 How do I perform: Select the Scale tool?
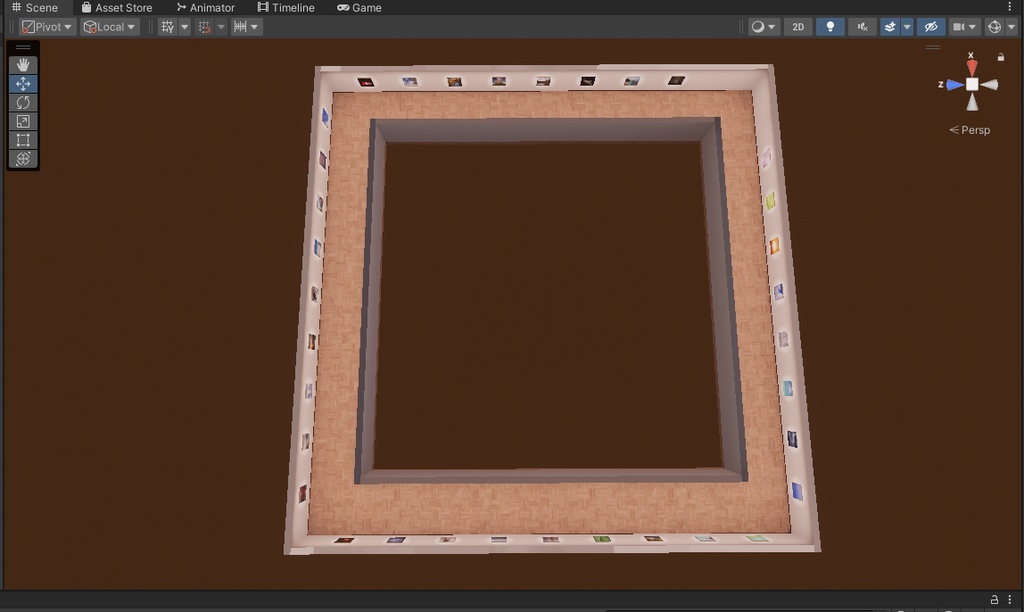[x=23, y=121]
